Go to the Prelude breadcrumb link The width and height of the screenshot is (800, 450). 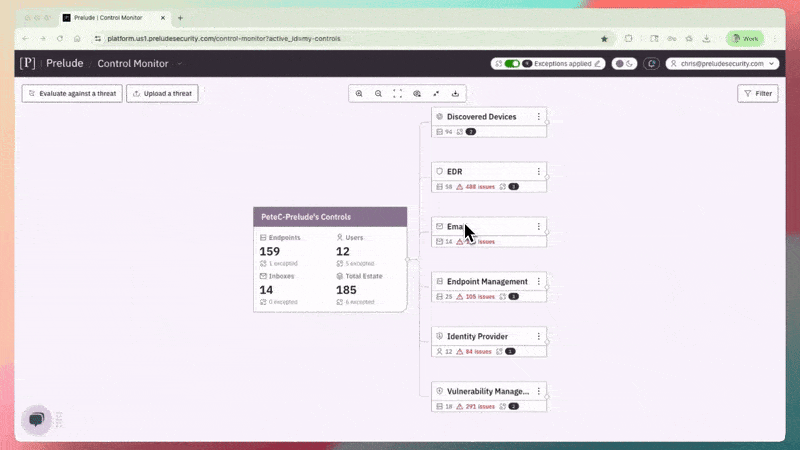(x=65, y=63)
